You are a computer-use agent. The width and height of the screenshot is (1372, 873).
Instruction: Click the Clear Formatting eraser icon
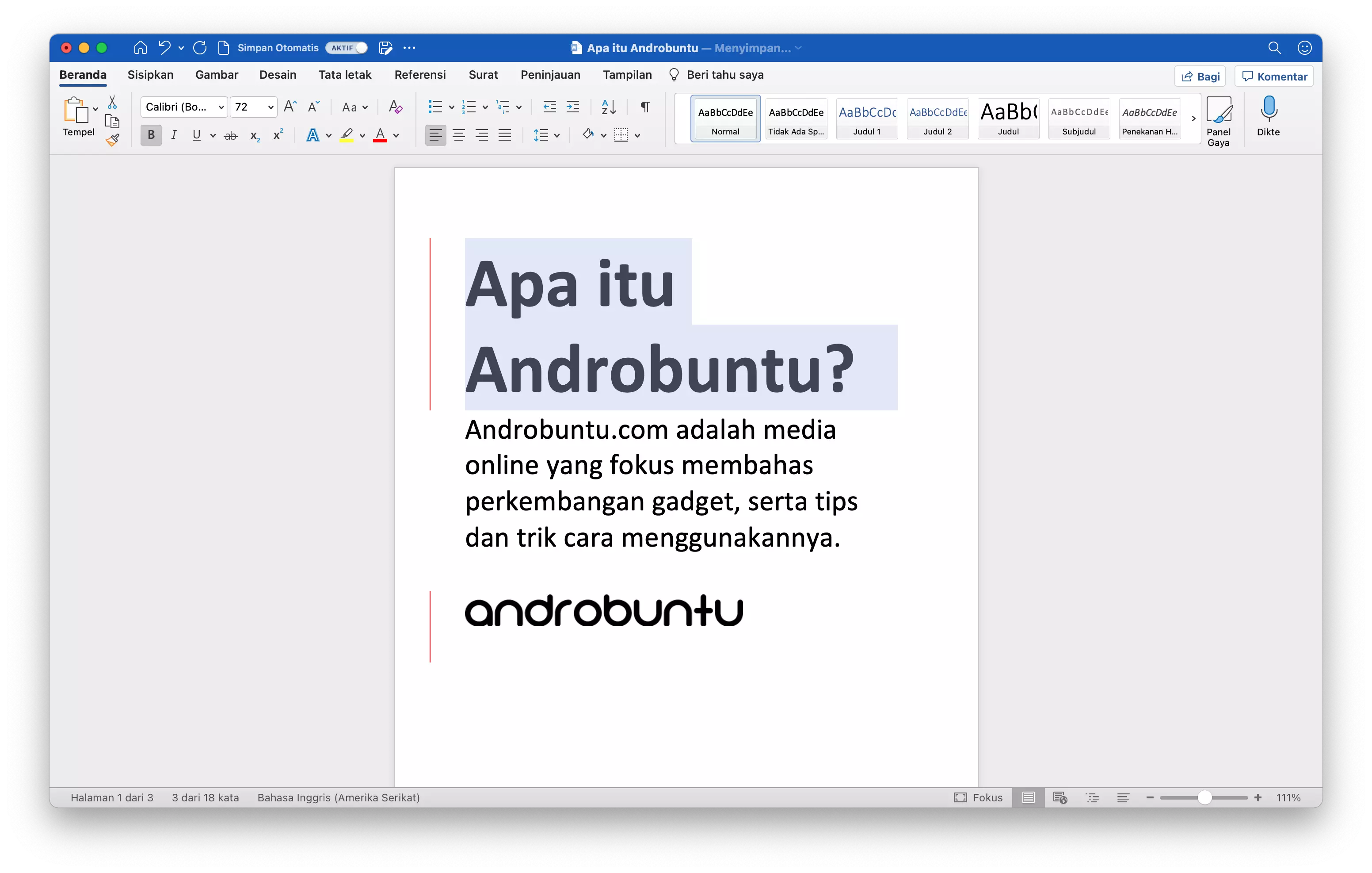(396, 107)
